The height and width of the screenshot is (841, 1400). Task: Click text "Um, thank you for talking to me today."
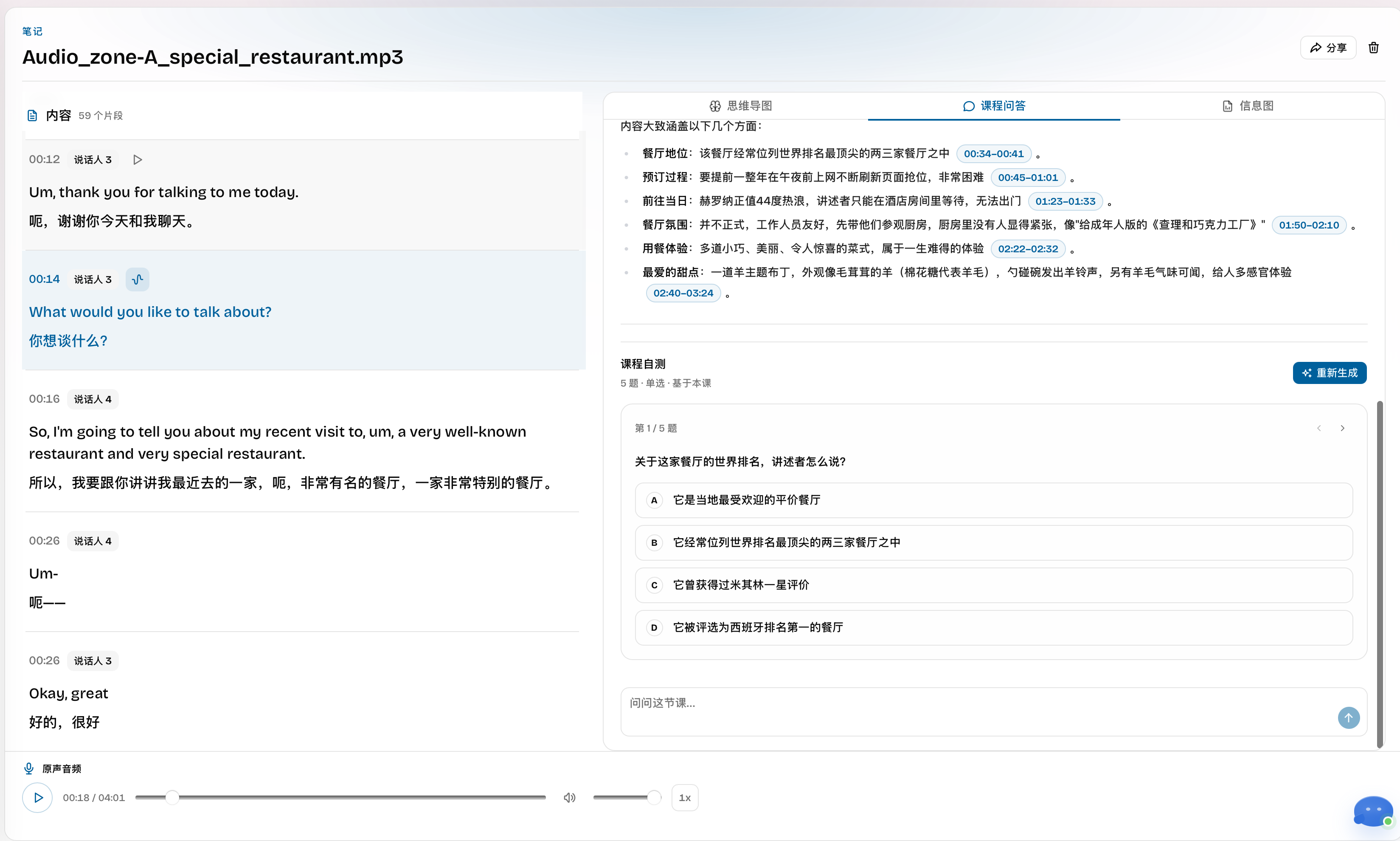pyautogui.click(x=164, y=193)
